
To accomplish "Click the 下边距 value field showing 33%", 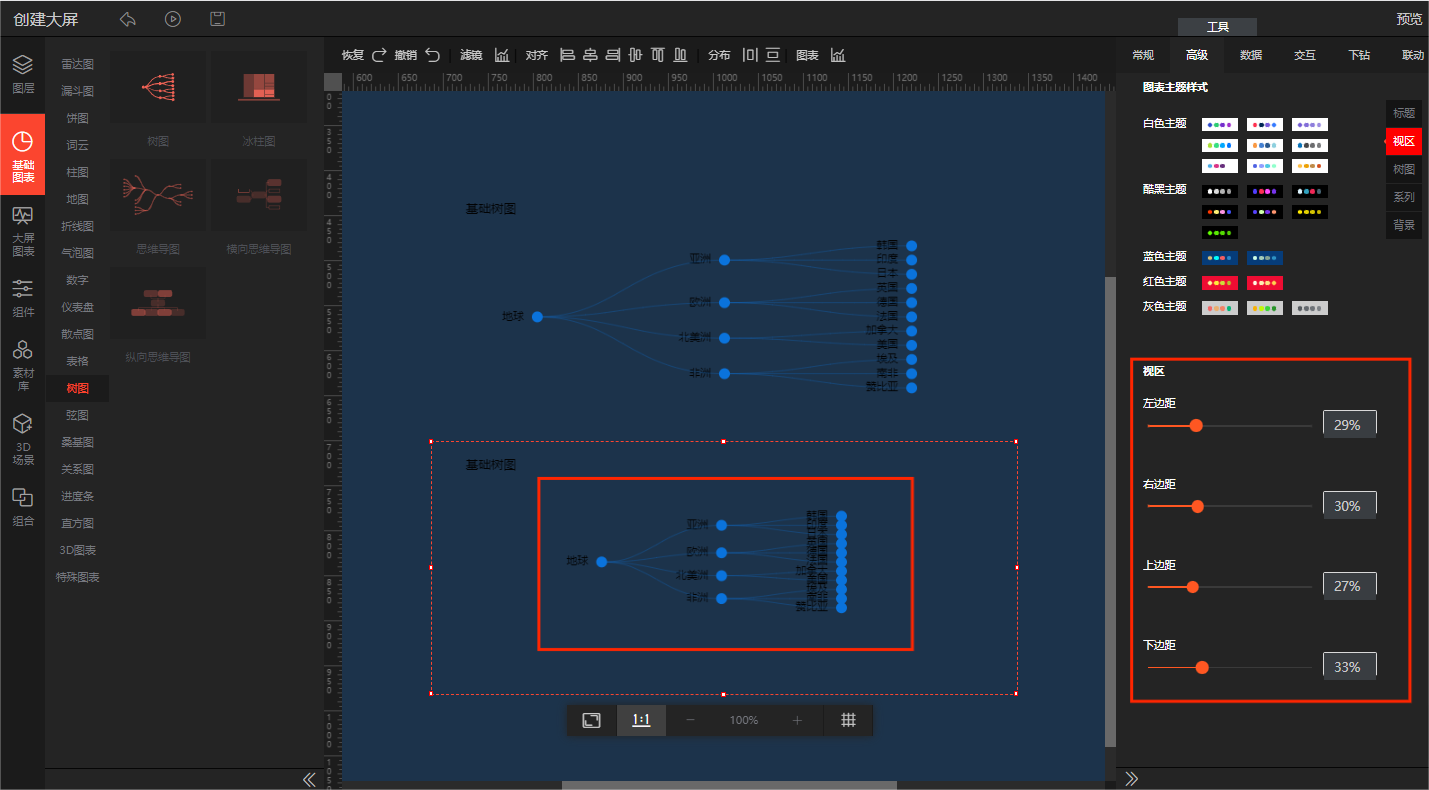I will point(1349,666).
